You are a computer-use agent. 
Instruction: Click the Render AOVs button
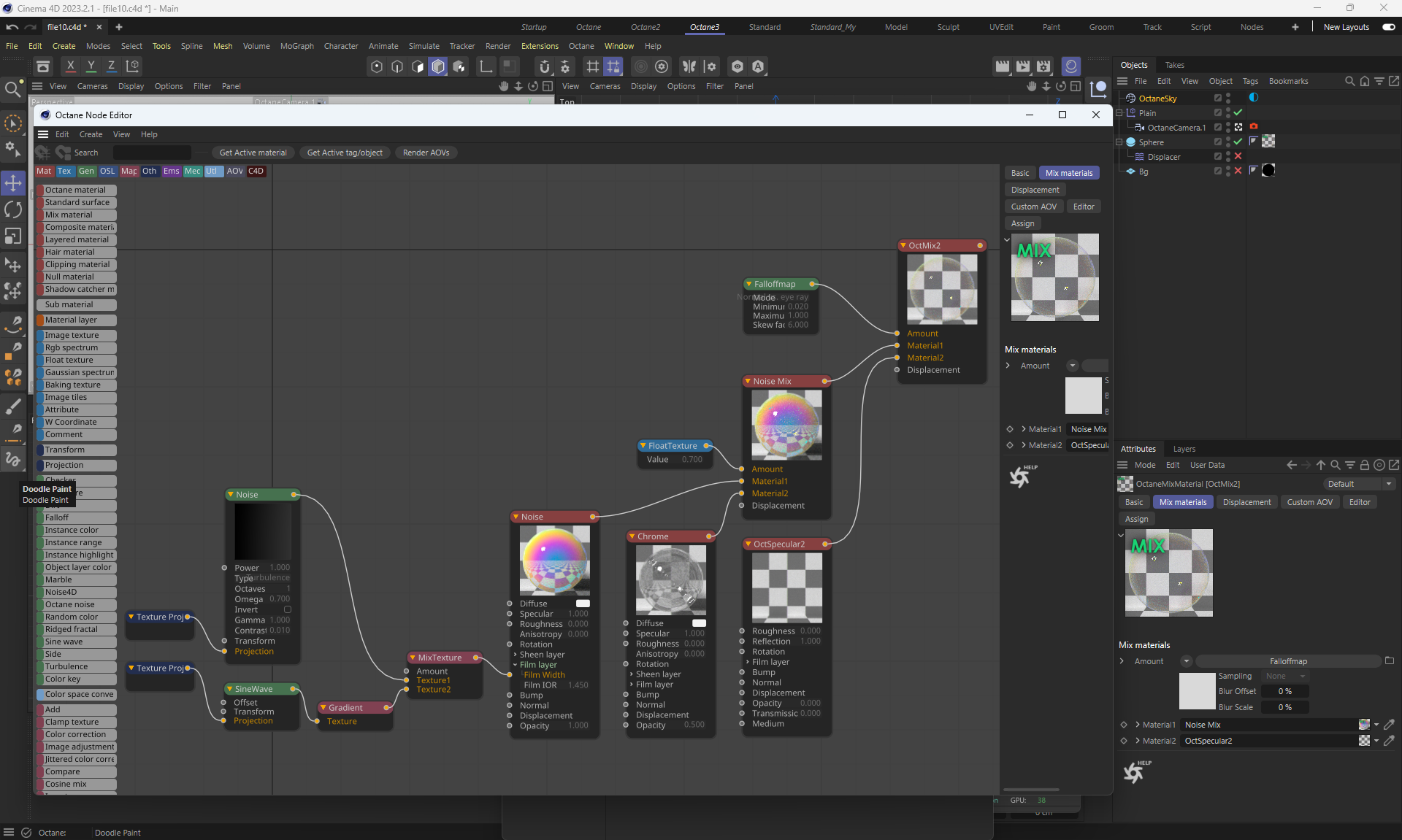[x=426, y=153]
